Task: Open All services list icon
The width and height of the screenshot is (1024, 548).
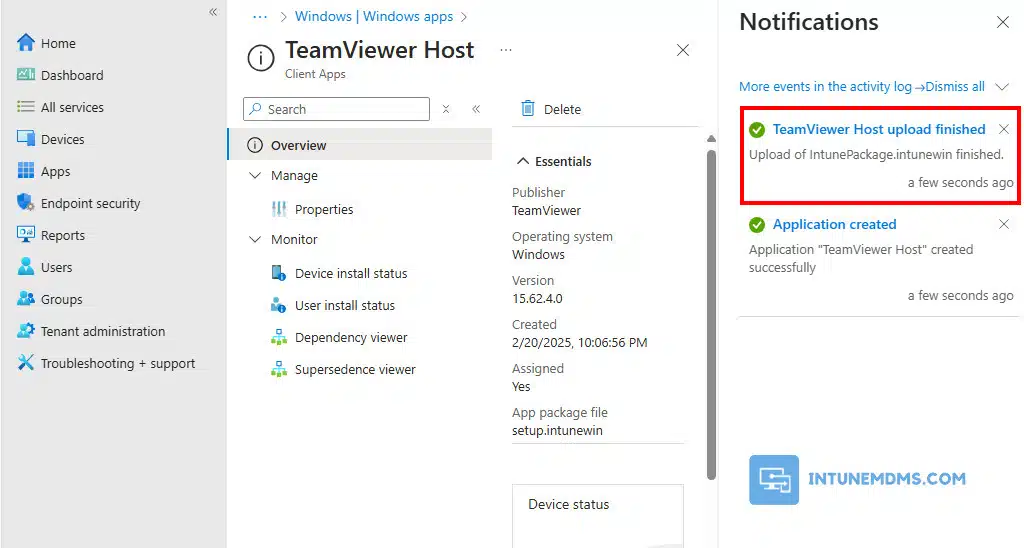Action: coord(25,106)
